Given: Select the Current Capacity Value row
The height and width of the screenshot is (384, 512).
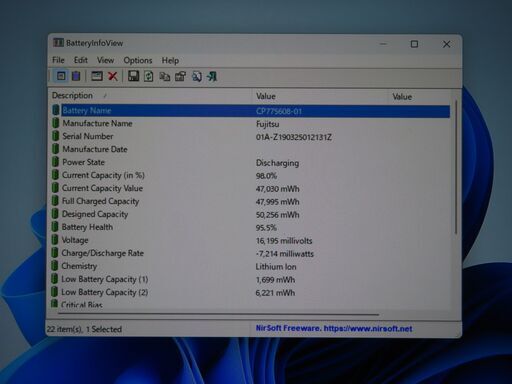Looking at the screenshot, I should [251, 188].
